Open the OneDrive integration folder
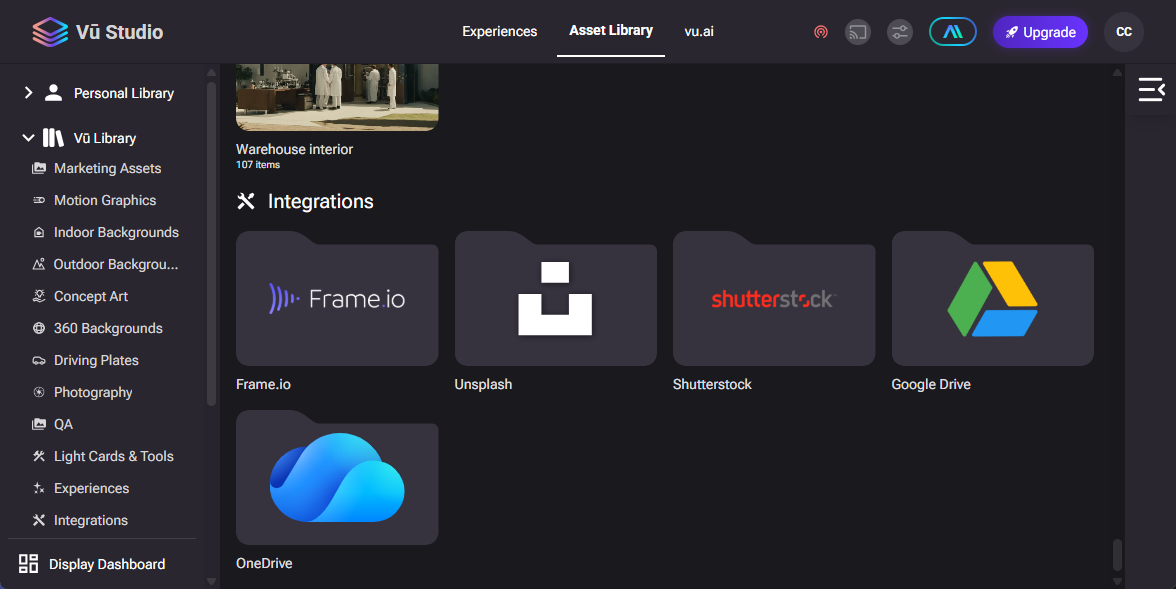Screen dimensions: 1176x589 pyautogui.click(x=337, y=477)
